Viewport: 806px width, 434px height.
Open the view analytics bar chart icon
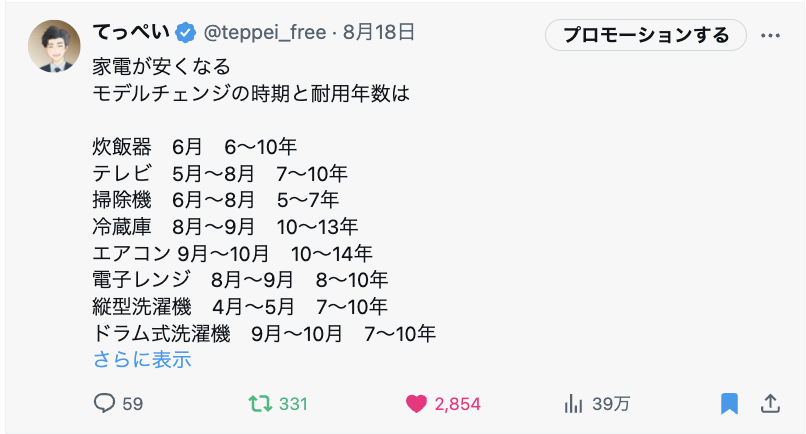[x=573, y=404]
